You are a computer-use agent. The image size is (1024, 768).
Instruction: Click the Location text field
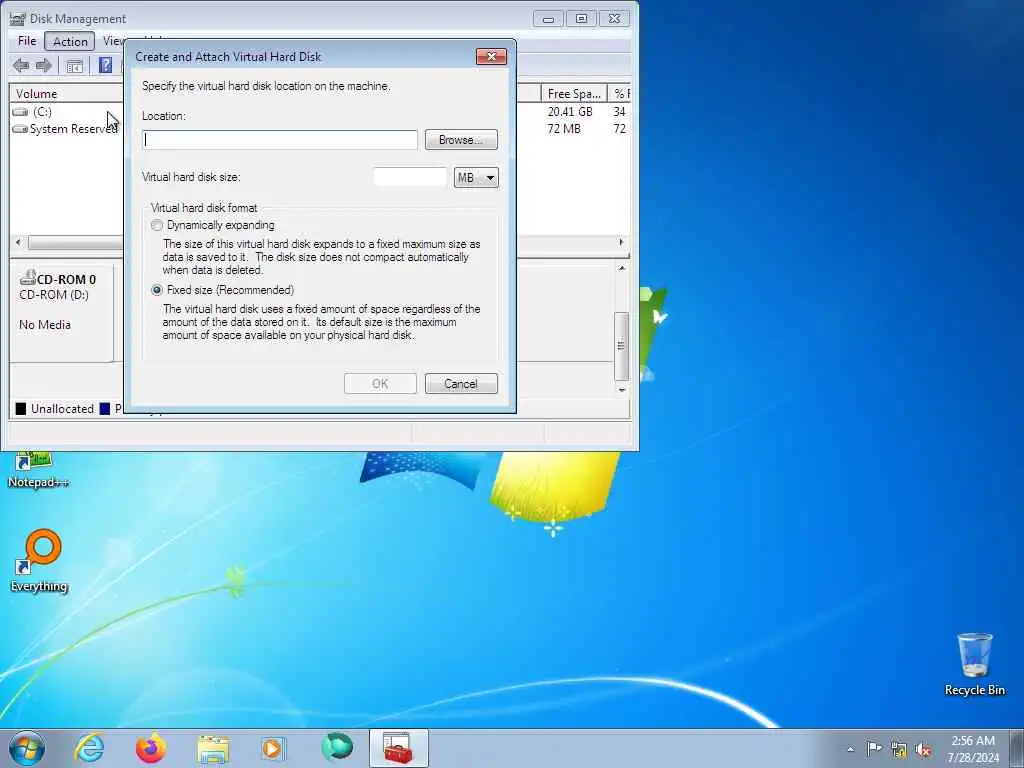coord(280,140)
